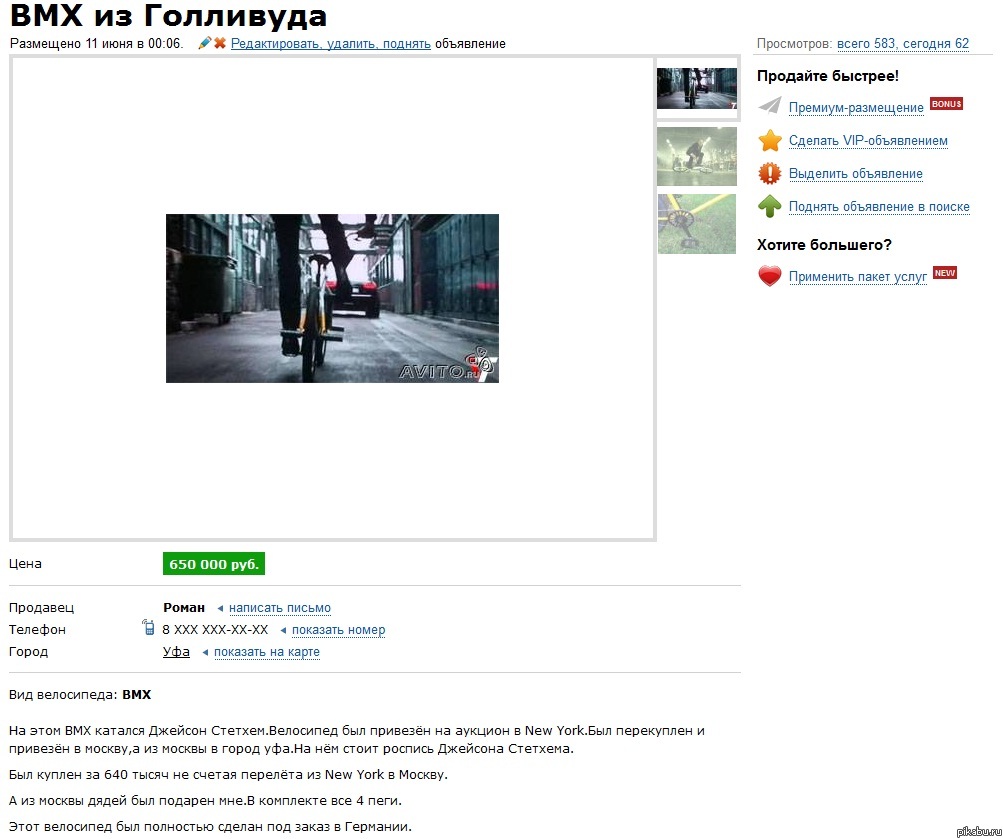The image size is (1003, 839).
Task: Click the main BMX photo
Action: pyautogui.click(x=332, y=298)
